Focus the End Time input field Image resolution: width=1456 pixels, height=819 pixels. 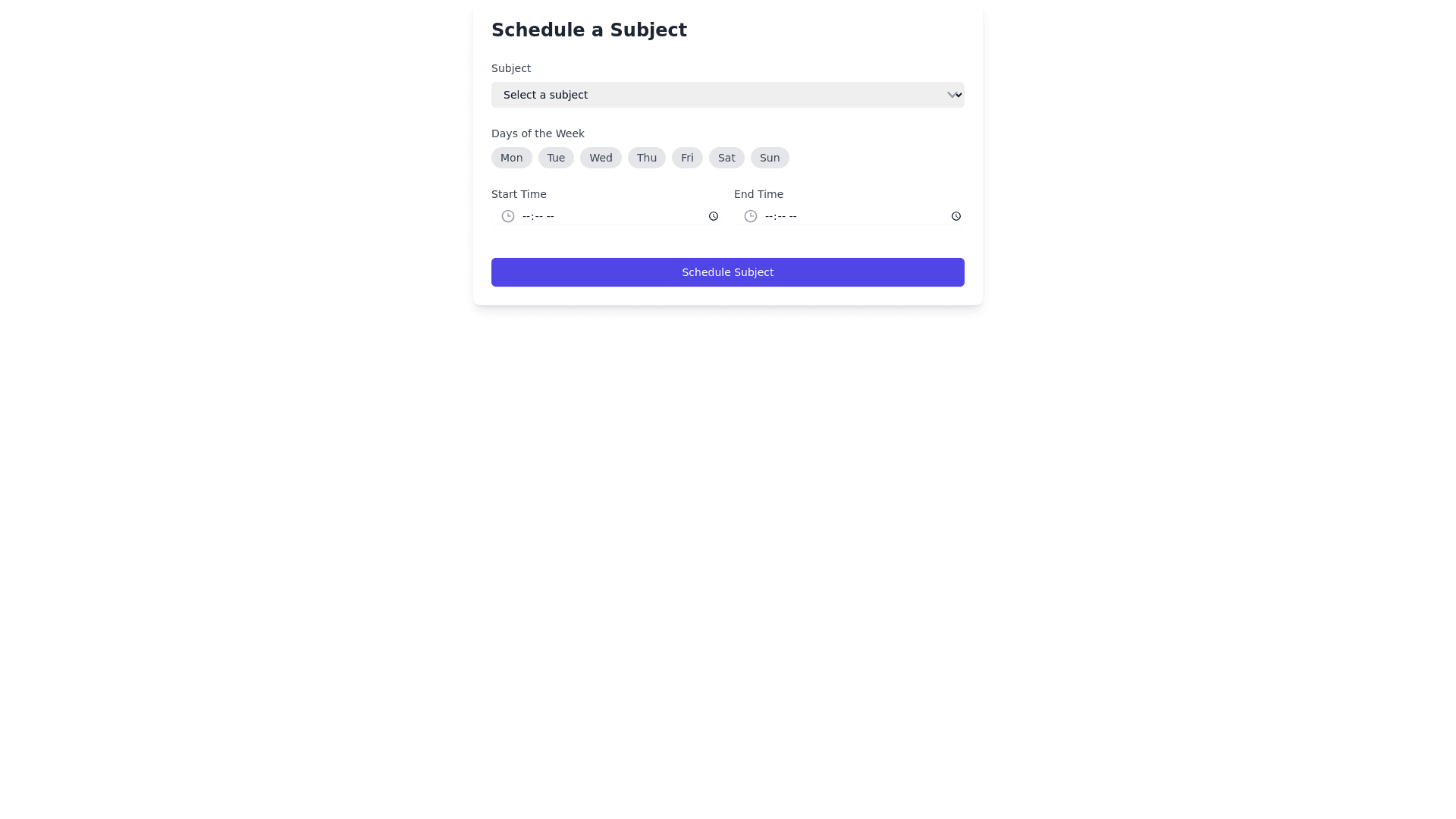pos(849,216)
